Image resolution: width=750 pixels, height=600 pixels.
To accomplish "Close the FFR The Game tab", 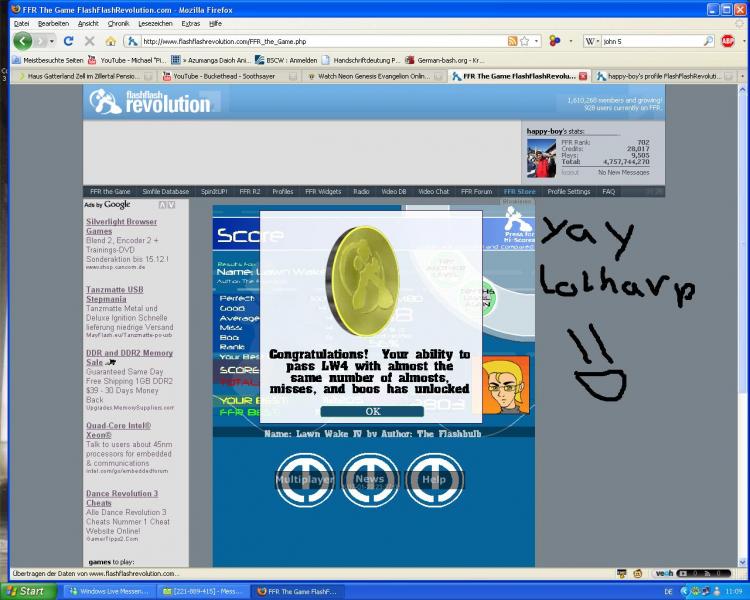I will pos(583,76).
